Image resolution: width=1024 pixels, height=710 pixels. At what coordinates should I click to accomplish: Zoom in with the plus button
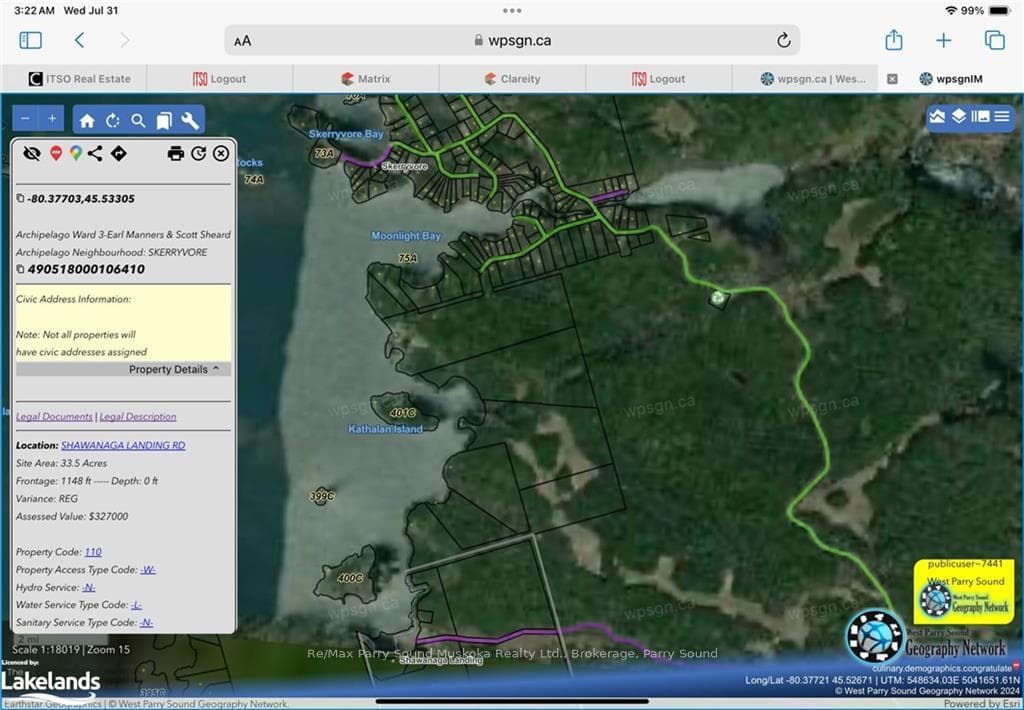[x=52, y=118]
